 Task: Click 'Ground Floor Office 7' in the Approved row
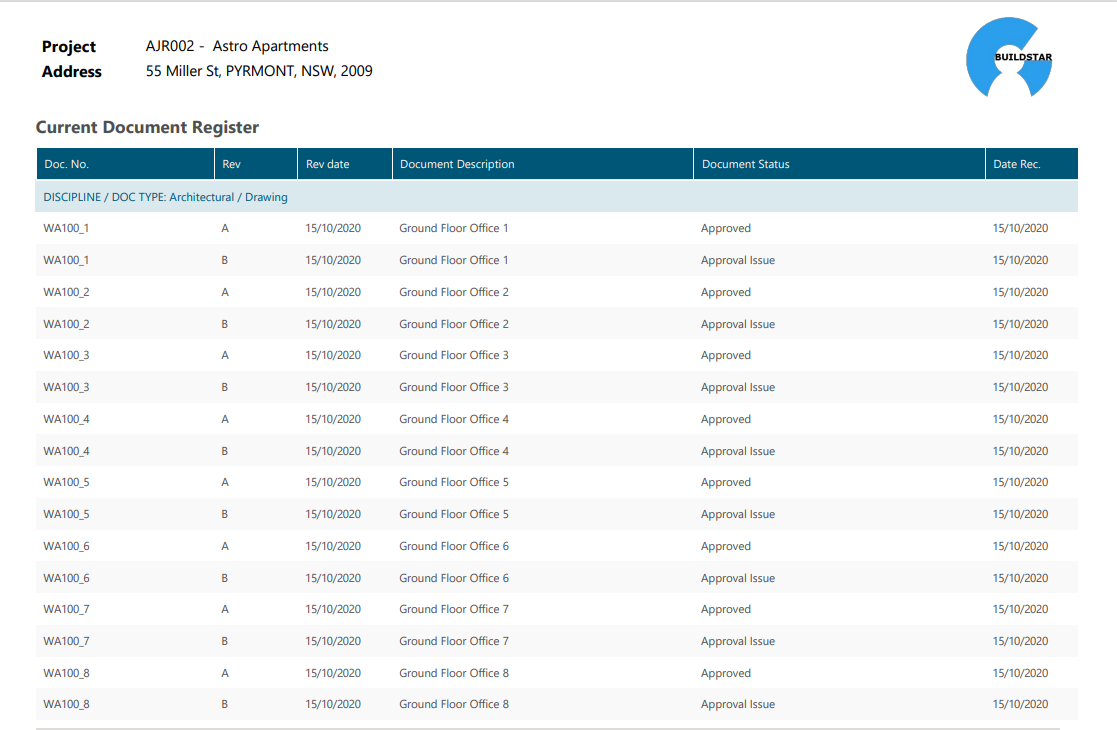(x=454, y=610)
